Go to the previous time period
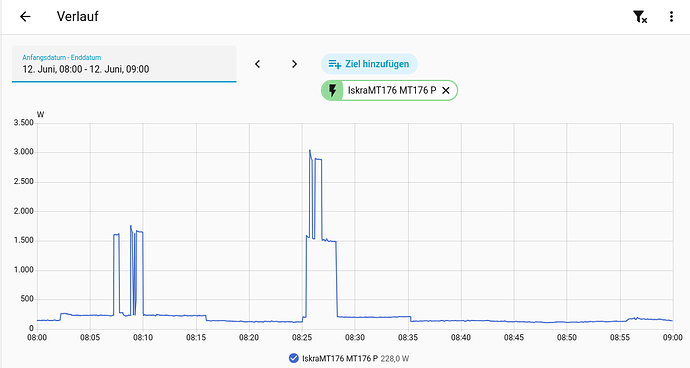The height and width of the screenshot is (368, 690). 257,64
